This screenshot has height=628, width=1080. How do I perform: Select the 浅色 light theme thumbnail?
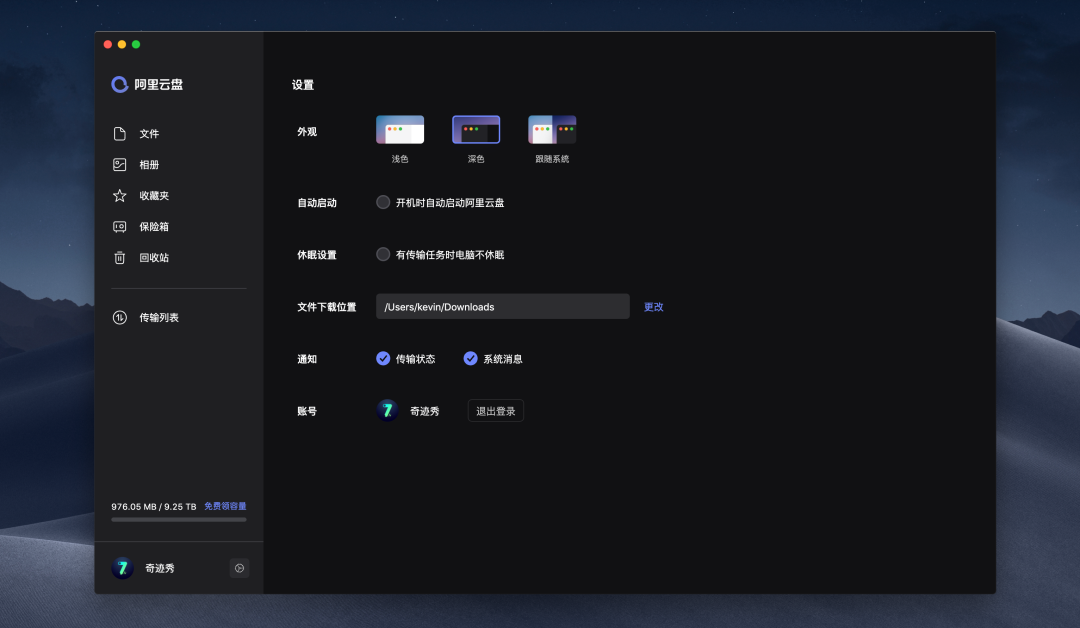400,129
